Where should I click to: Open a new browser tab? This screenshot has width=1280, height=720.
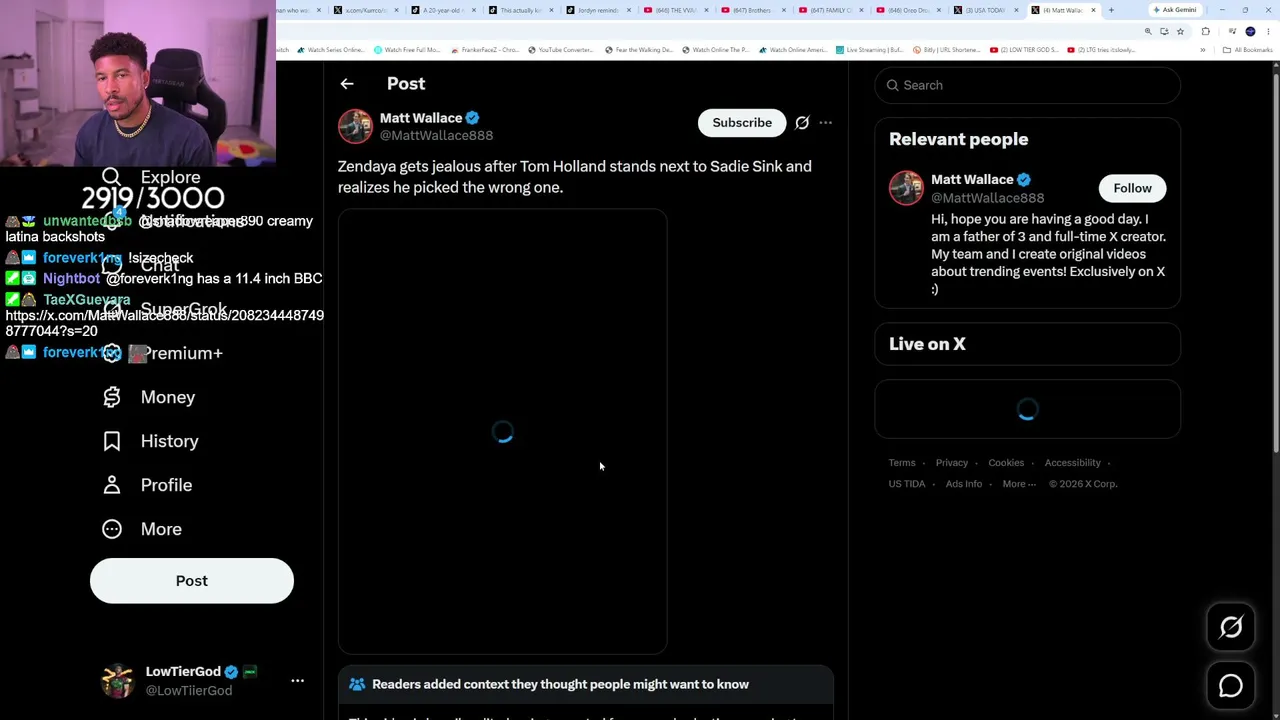(x=1111, y=10)
